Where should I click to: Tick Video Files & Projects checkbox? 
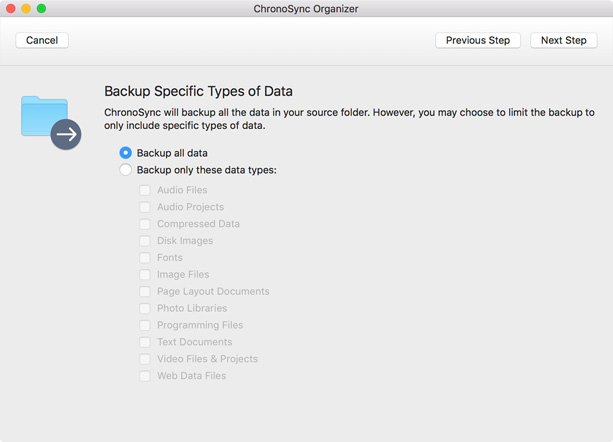point(145,359)
